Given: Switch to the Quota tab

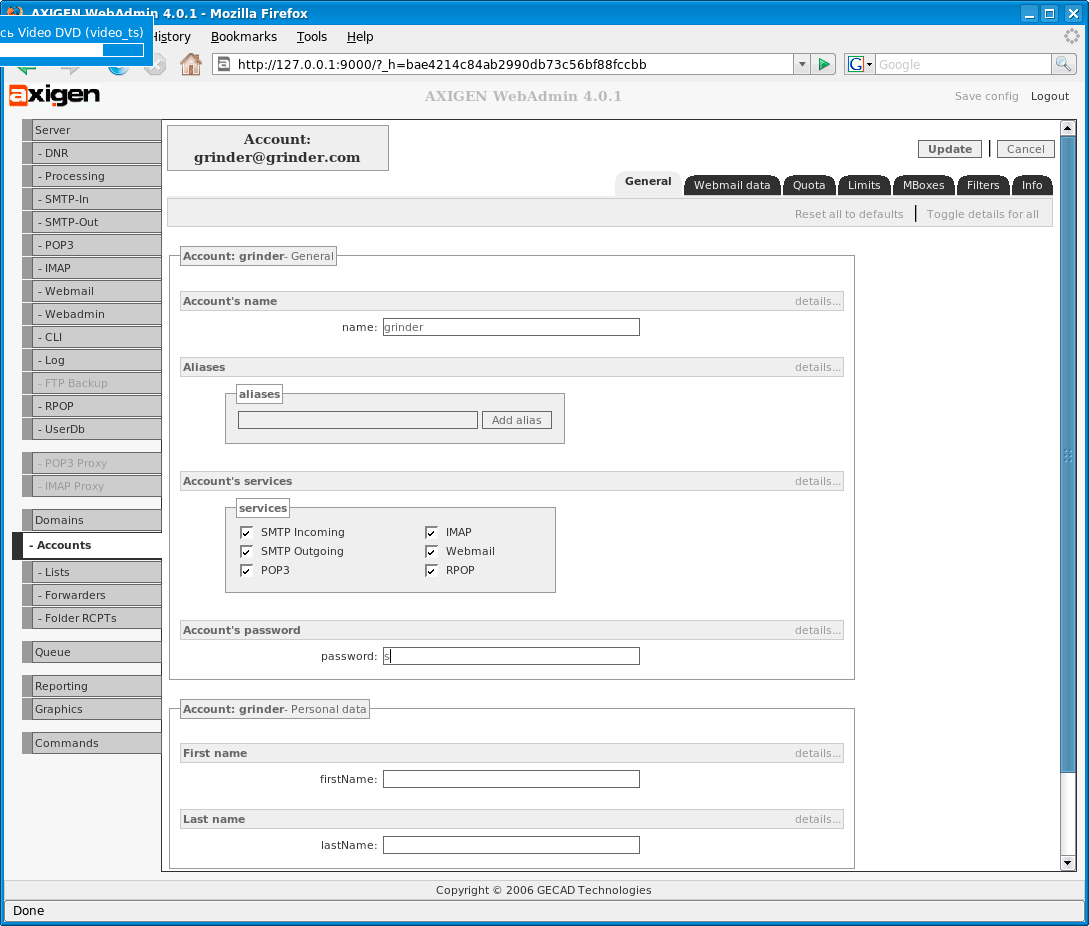Looking at the screenshot, I should (x=809, y=185).
